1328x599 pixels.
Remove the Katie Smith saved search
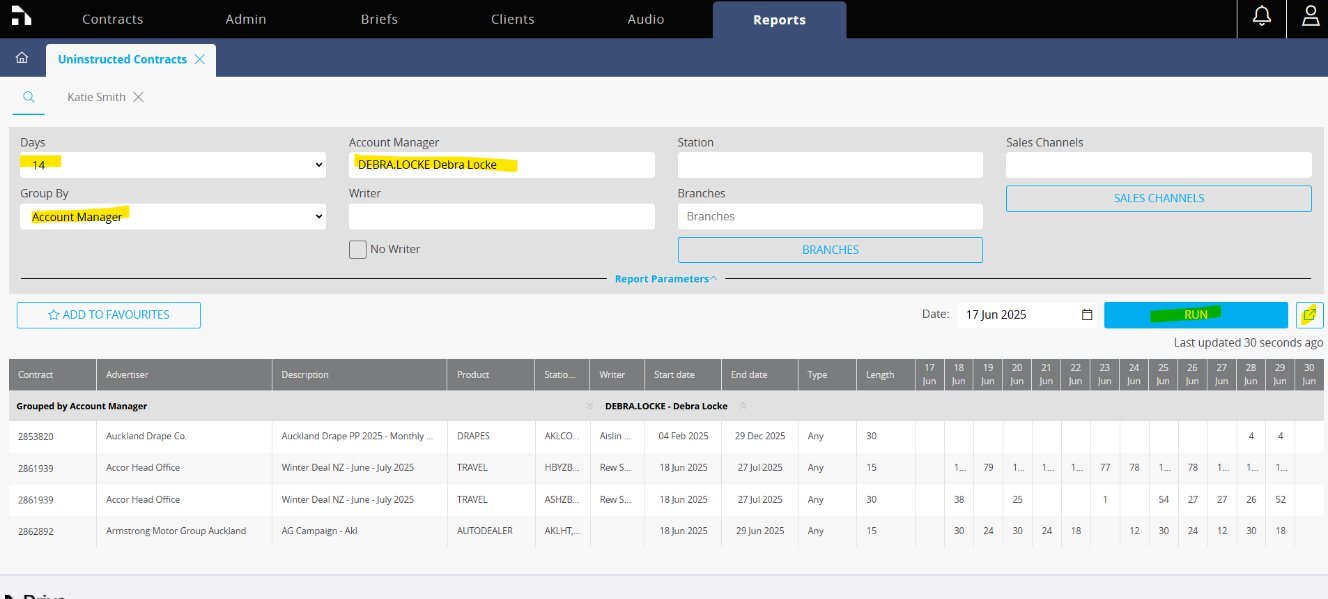click(139, 97)
